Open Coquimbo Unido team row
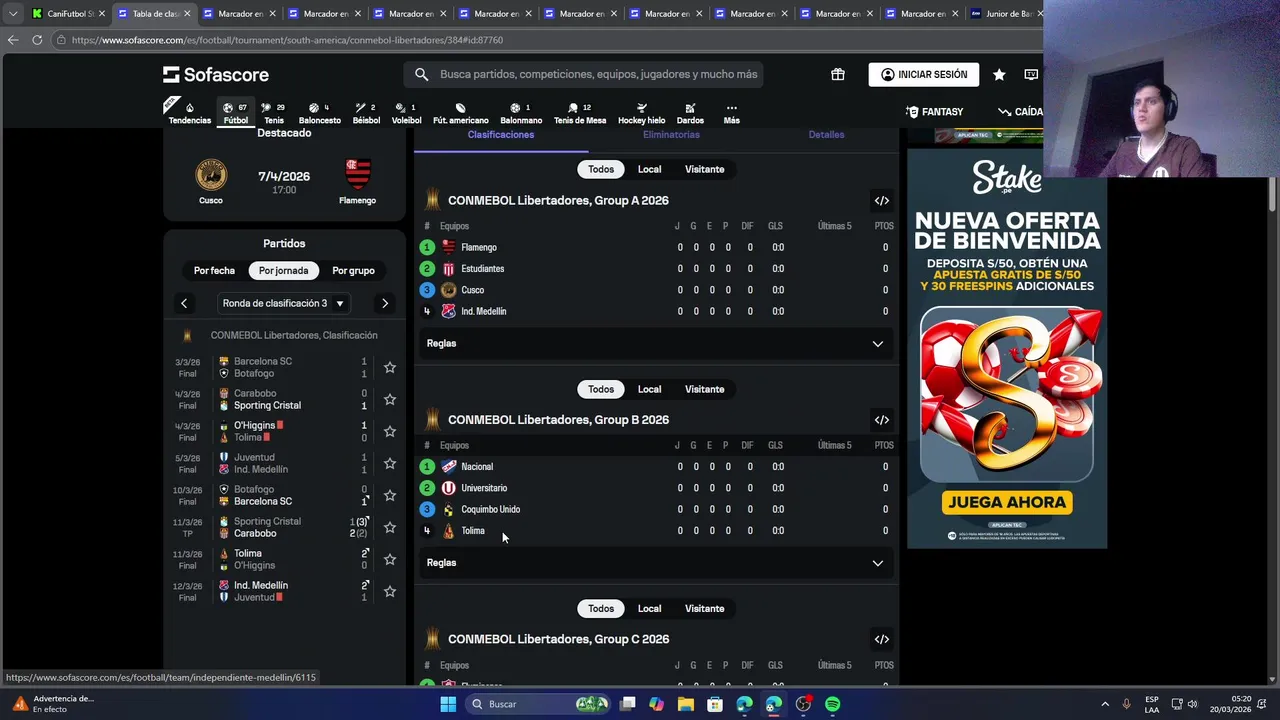Viewport: 1280px width, 720px height. (x=655, y=510)
